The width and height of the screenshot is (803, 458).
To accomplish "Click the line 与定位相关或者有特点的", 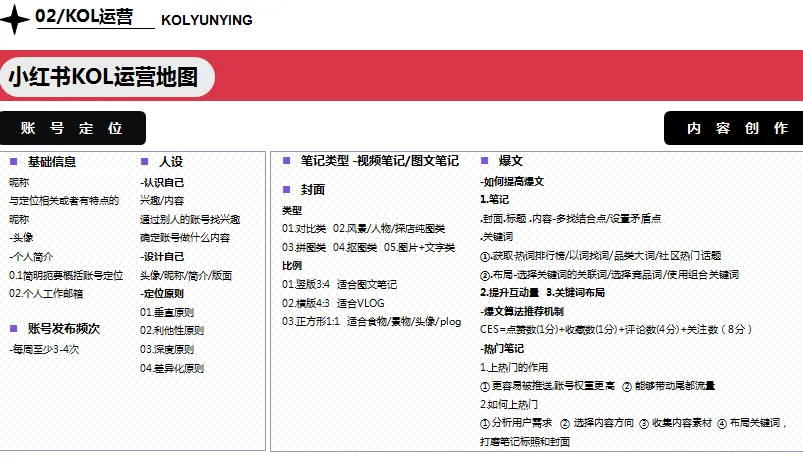I will (64, 201).
